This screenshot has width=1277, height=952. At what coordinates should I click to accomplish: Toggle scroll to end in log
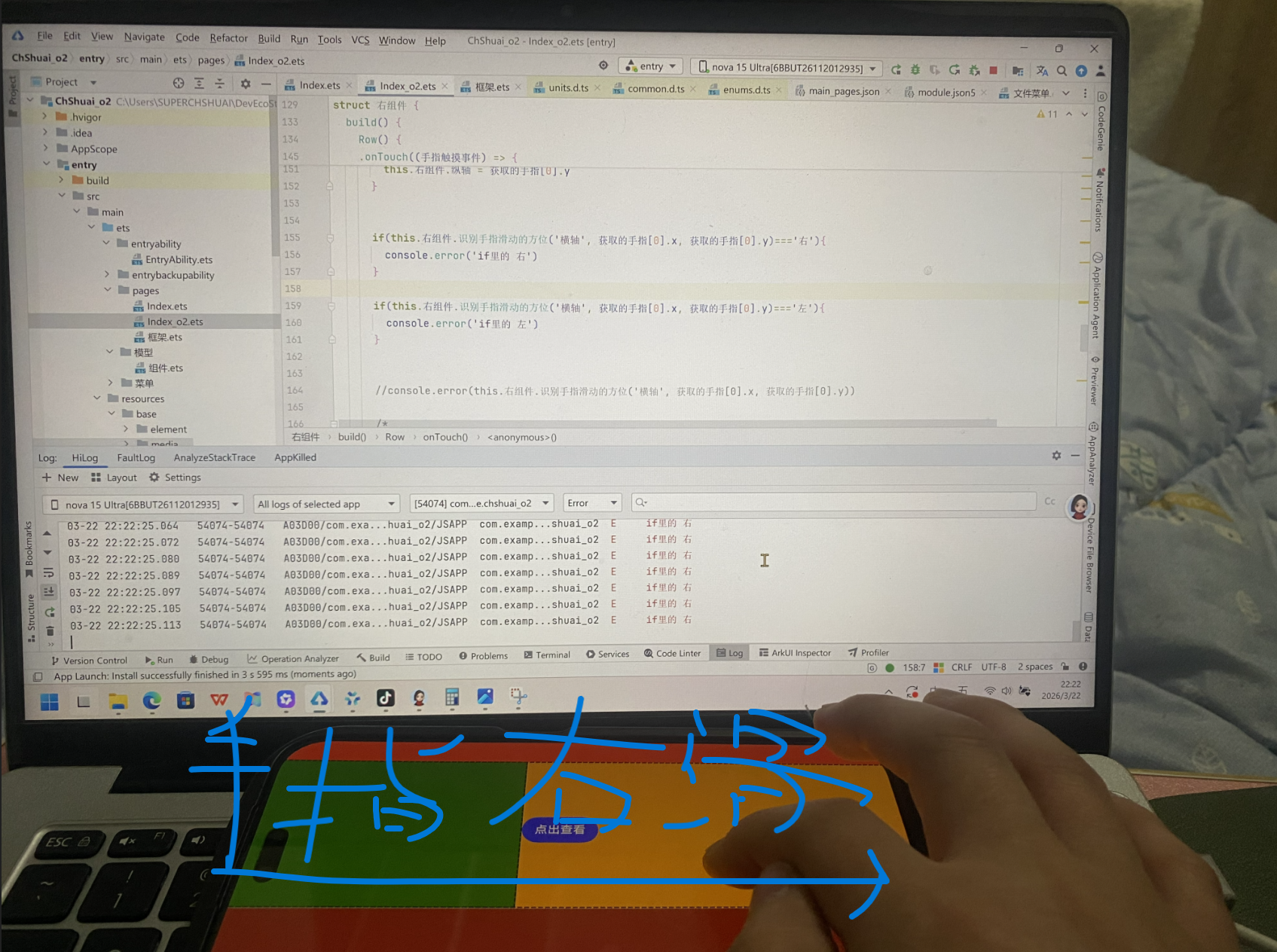coord(49,592)
